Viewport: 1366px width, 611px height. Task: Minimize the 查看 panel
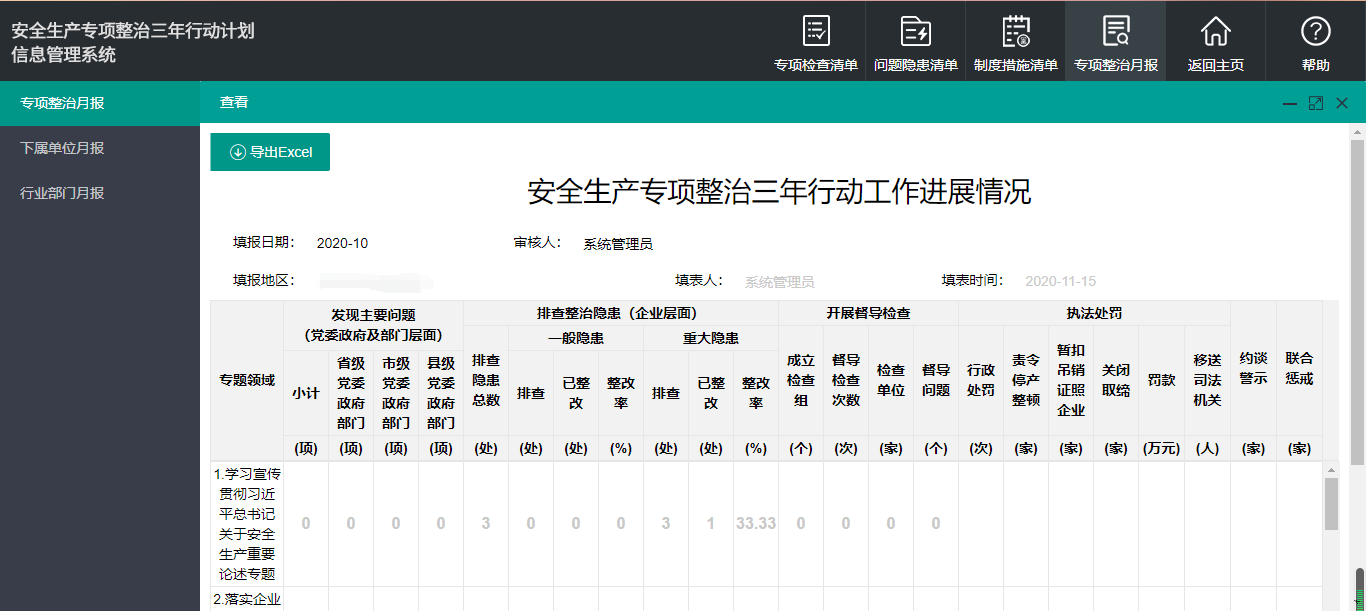(x=1289, y=102)
